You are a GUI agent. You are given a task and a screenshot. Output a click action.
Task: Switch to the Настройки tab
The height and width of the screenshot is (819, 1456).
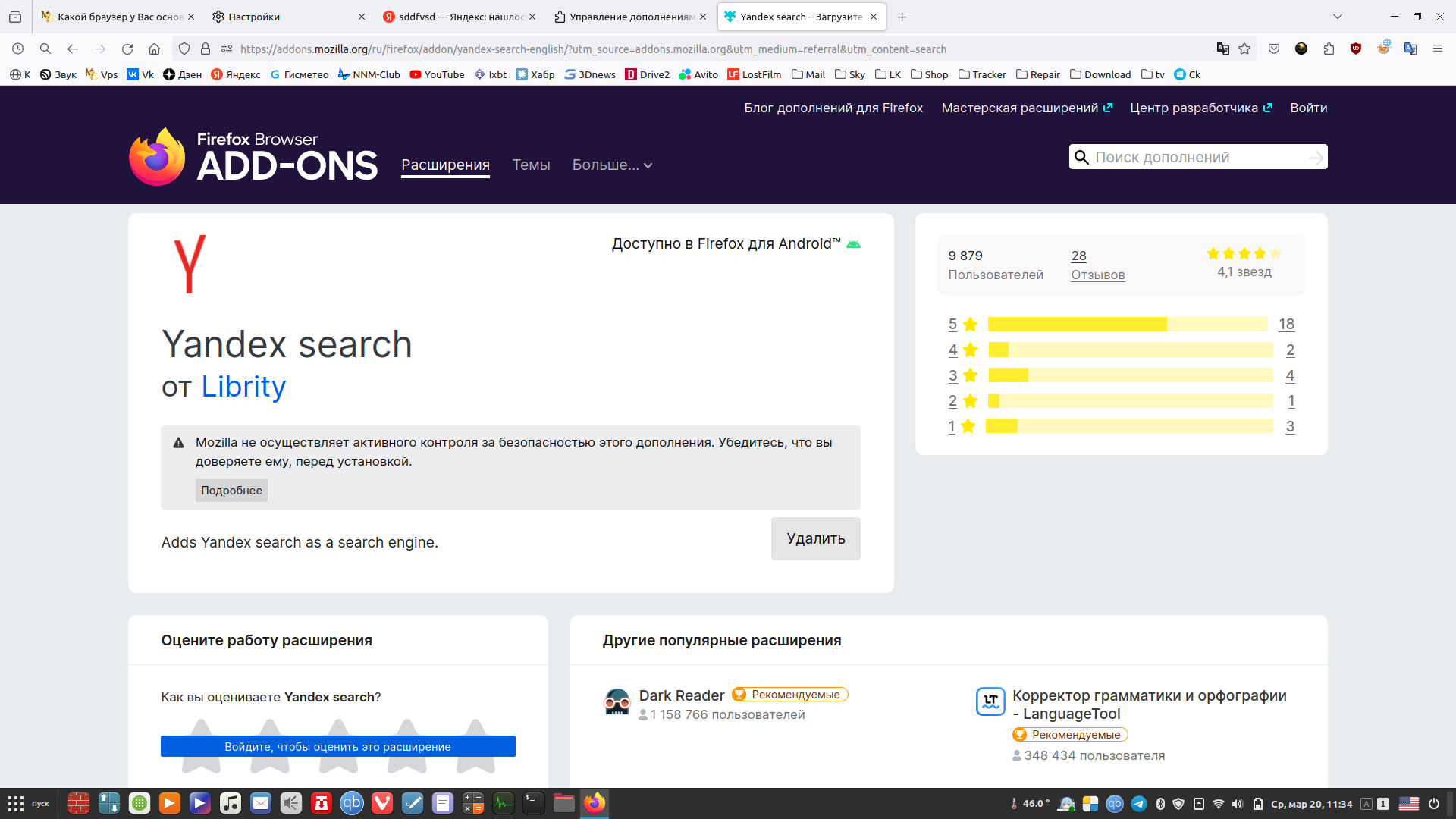288,17
